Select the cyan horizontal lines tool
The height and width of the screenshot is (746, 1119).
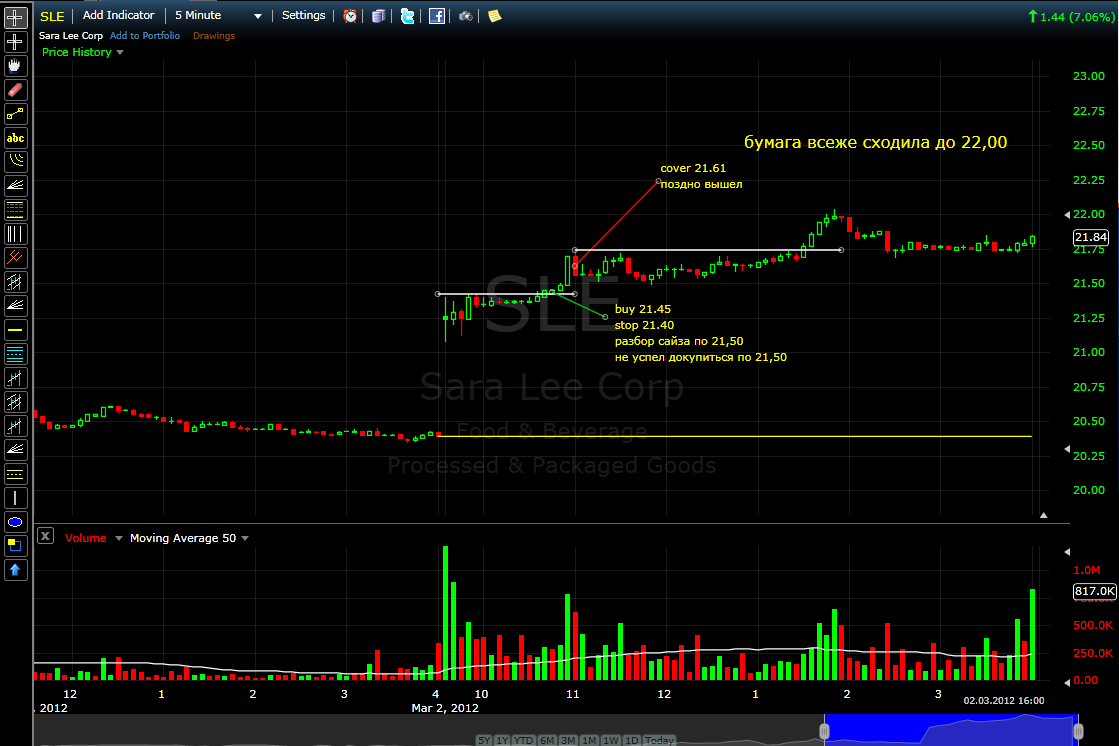[15, 354]
